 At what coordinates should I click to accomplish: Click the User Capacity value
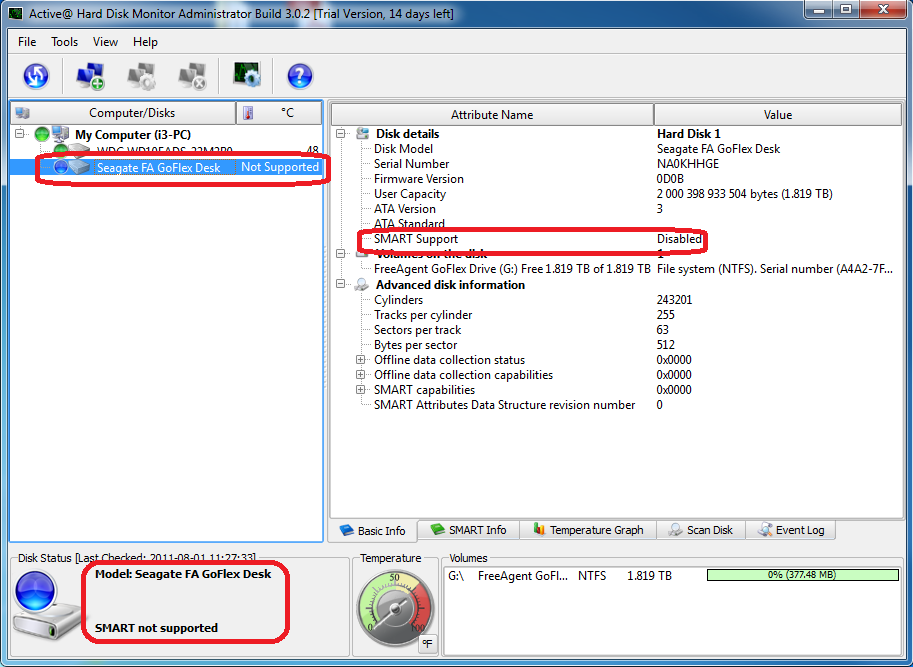745,194
